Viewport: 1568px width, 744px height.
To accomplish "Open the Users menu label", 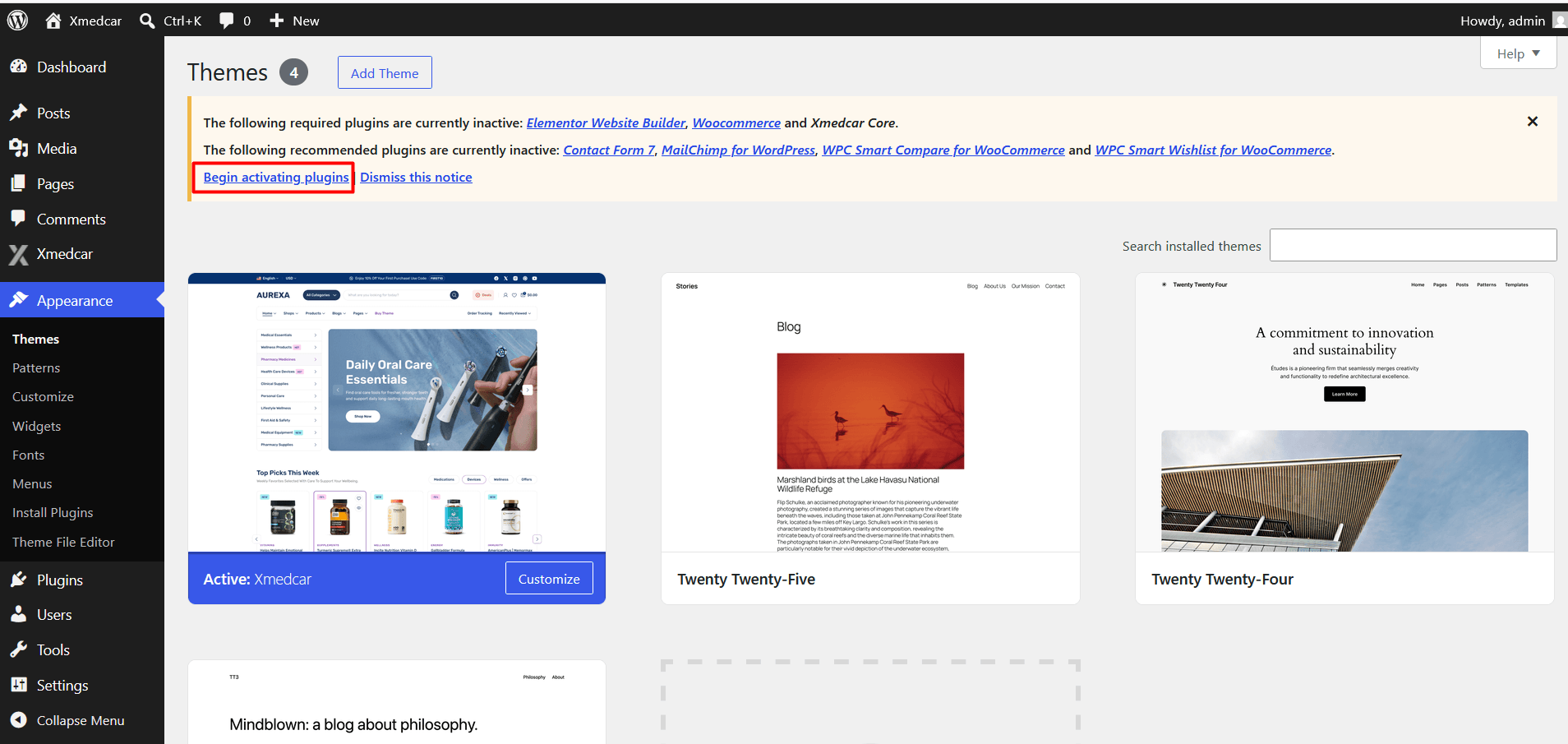I will pos(54,614).
